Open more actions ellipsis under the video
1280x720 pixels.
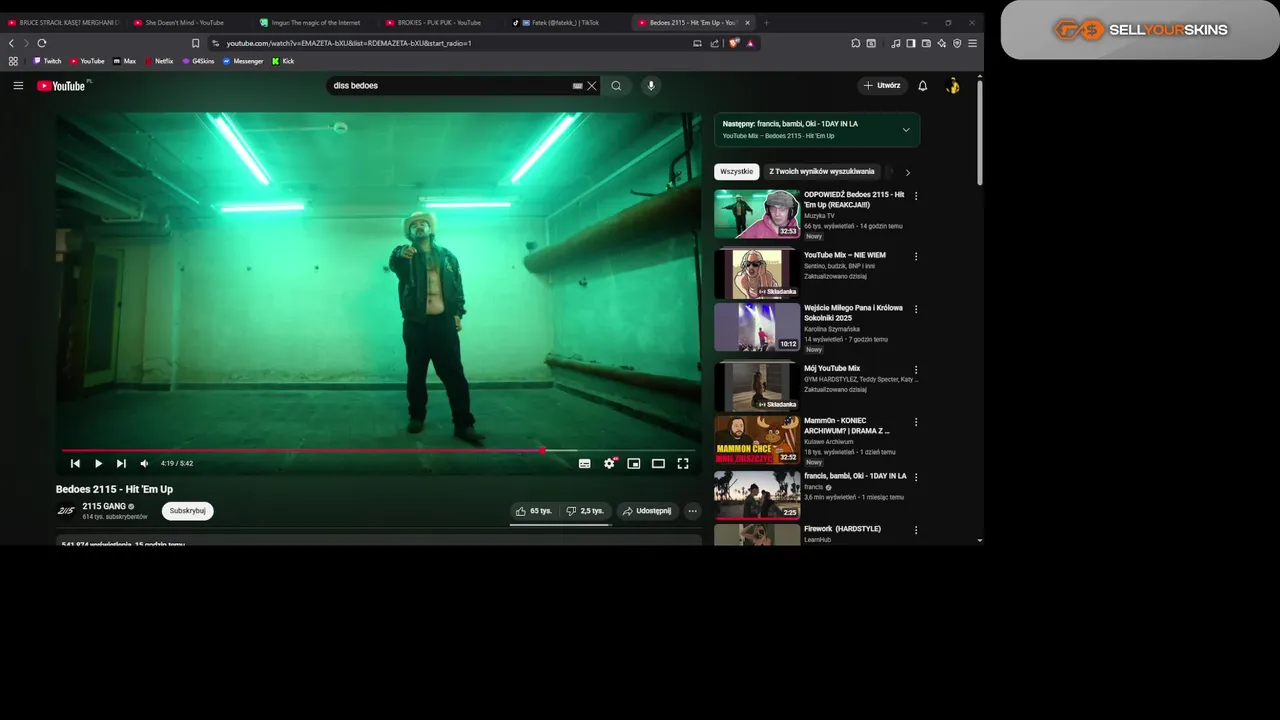(x=692, y=511)
